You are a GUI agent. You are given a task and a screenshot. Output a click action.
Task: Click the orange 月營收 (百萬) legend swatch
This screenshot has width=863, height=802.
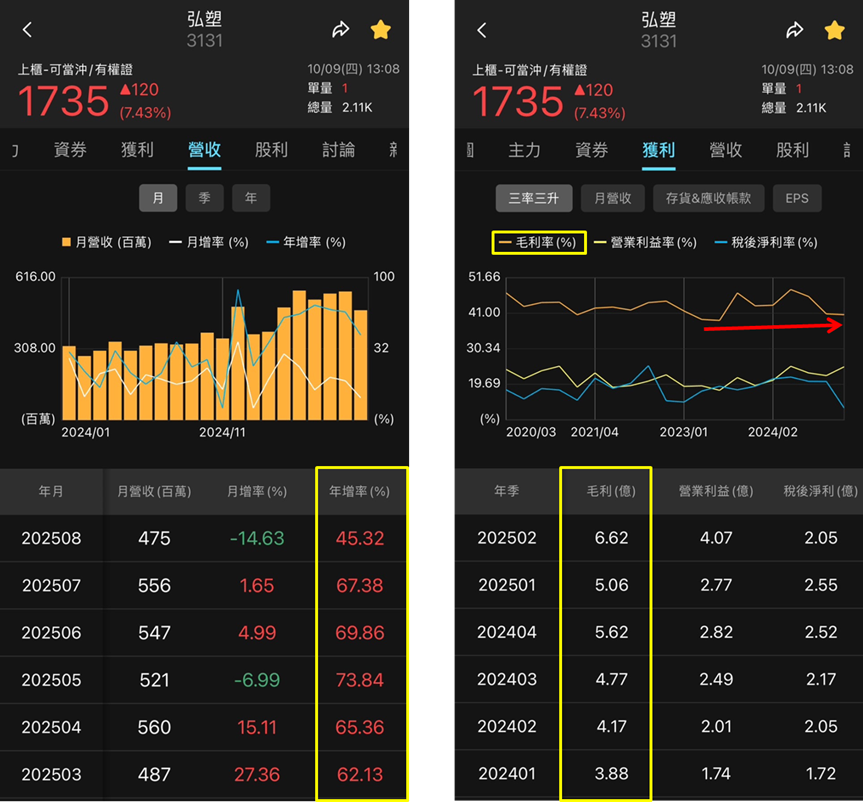[68, 242]
